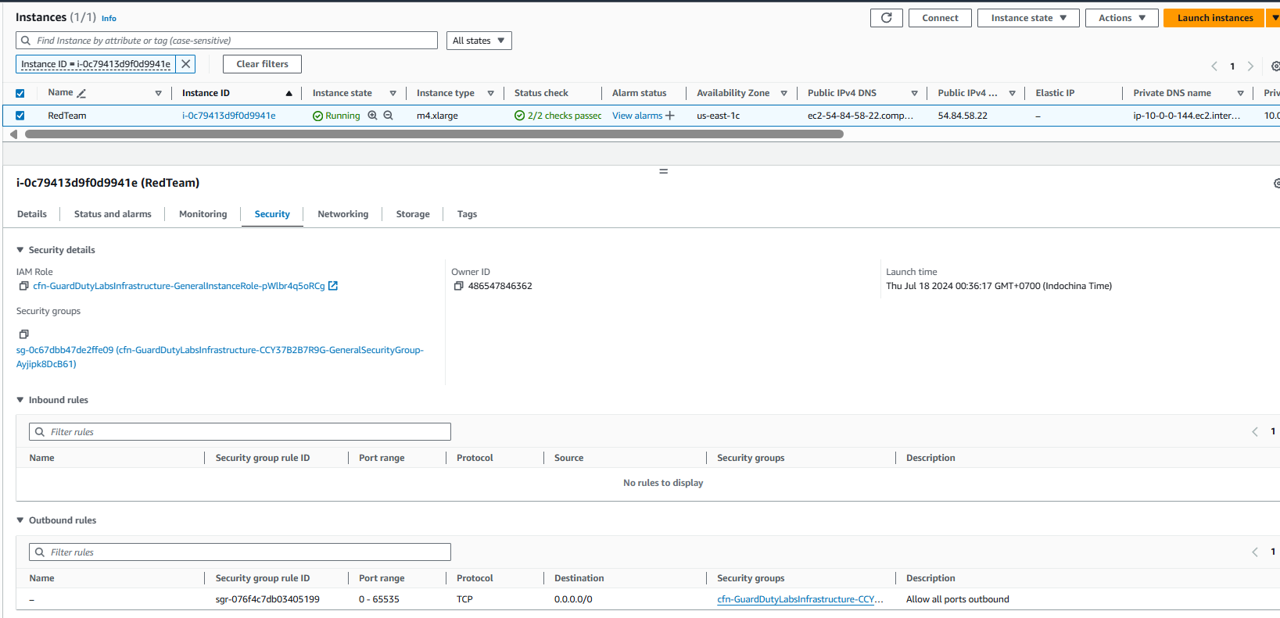The width and height of the screenshot is (1280, 618).
Task: Click the horizontal table scrollbar
Action: 434,134
